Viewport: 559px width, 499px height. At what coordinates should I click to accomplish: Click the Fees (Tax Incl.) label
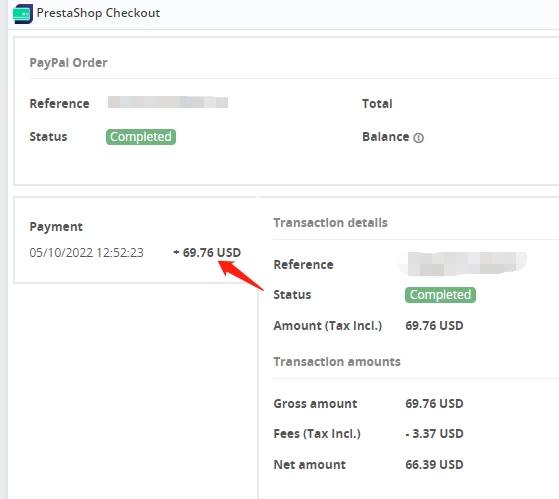317,434
